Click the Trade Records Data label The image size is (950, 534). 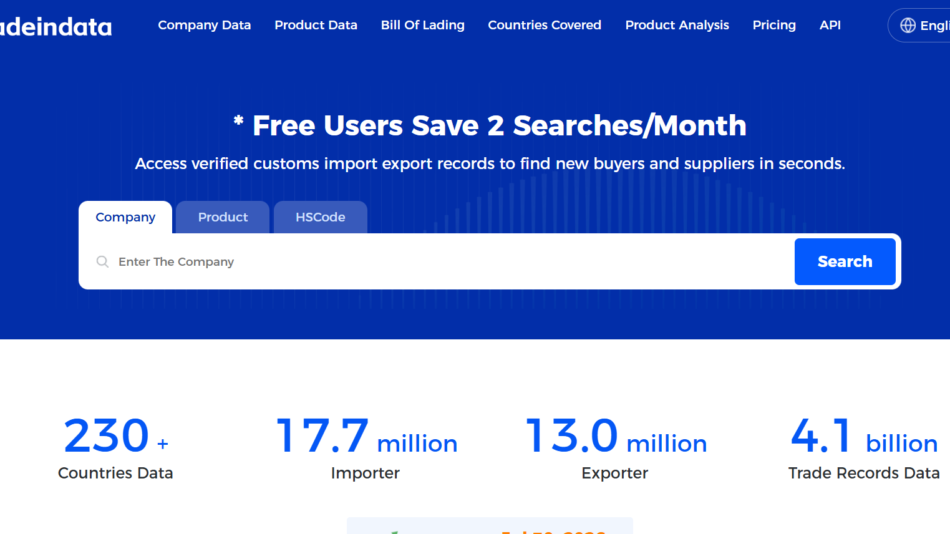tap(864, 473)
